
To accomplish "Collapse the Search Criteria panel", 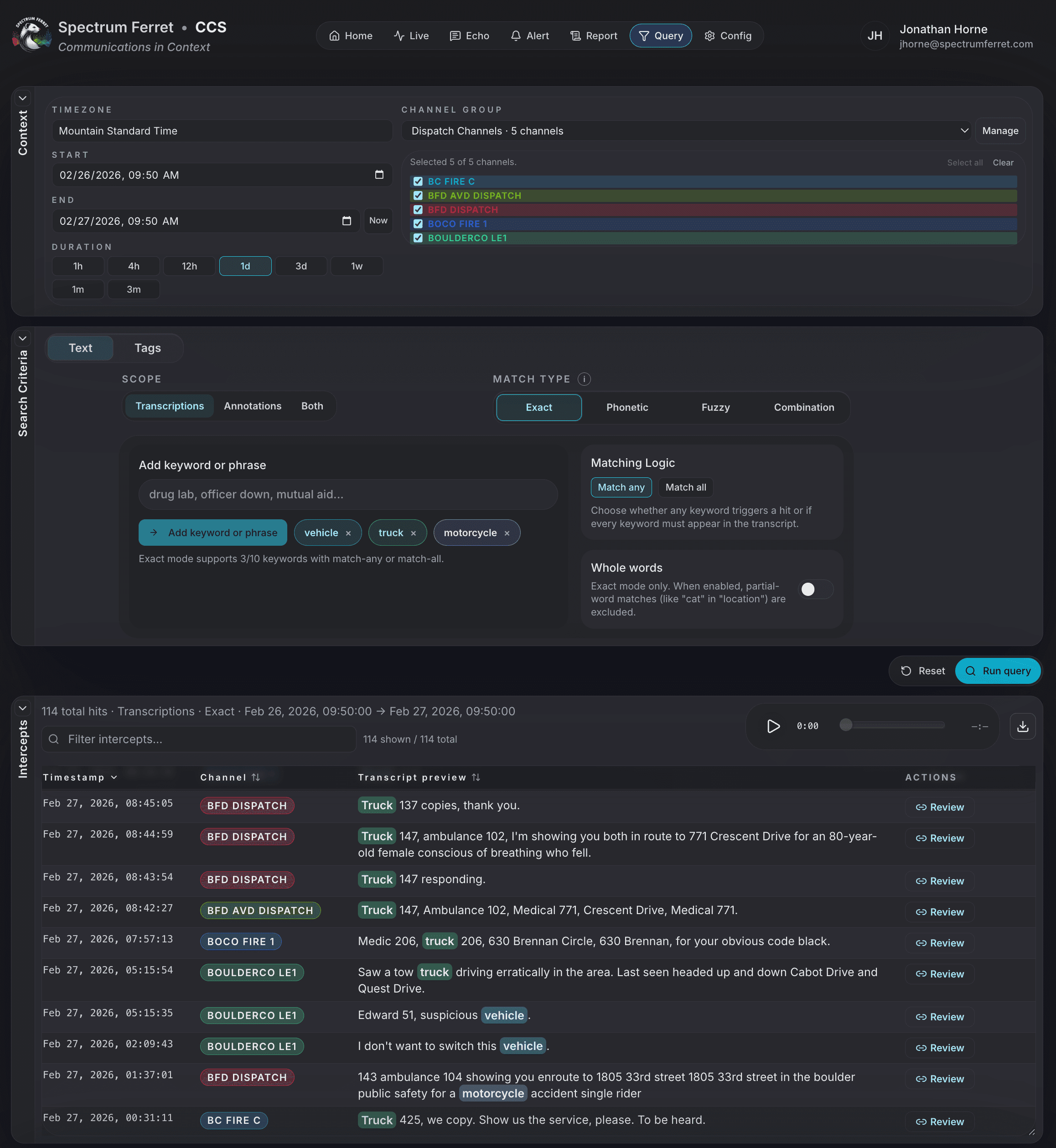I will click(x=23, y=338).
